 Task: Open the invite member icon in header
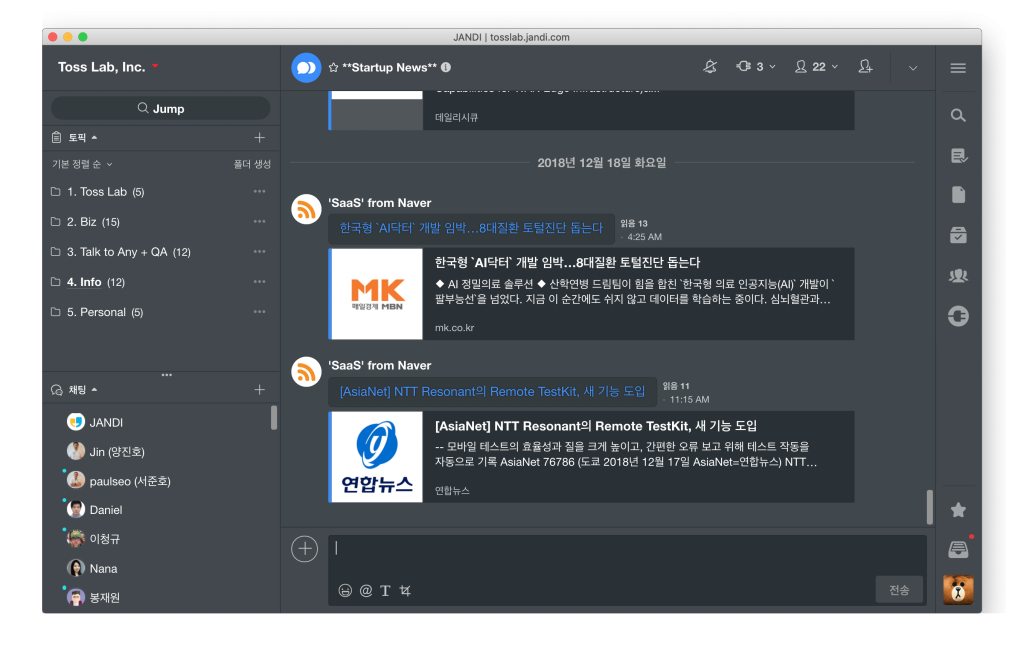click(x=865, y=67)
